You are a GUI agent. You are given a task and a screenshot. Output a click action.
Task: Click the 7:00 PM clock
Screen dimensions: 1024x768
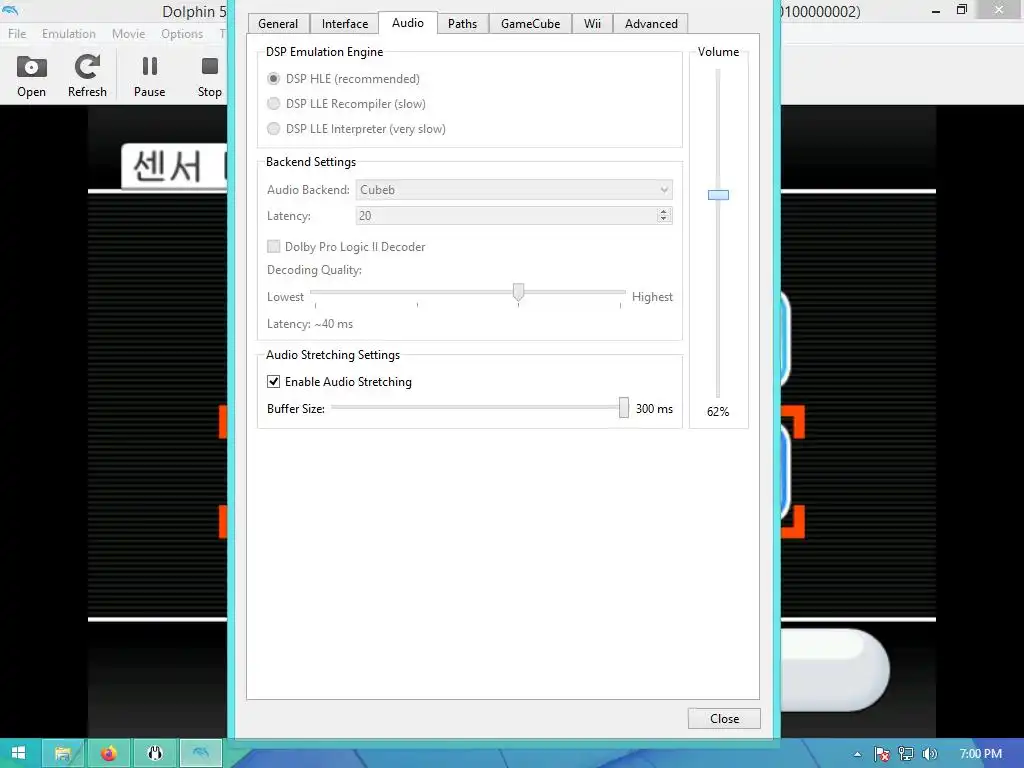[980, 754]
